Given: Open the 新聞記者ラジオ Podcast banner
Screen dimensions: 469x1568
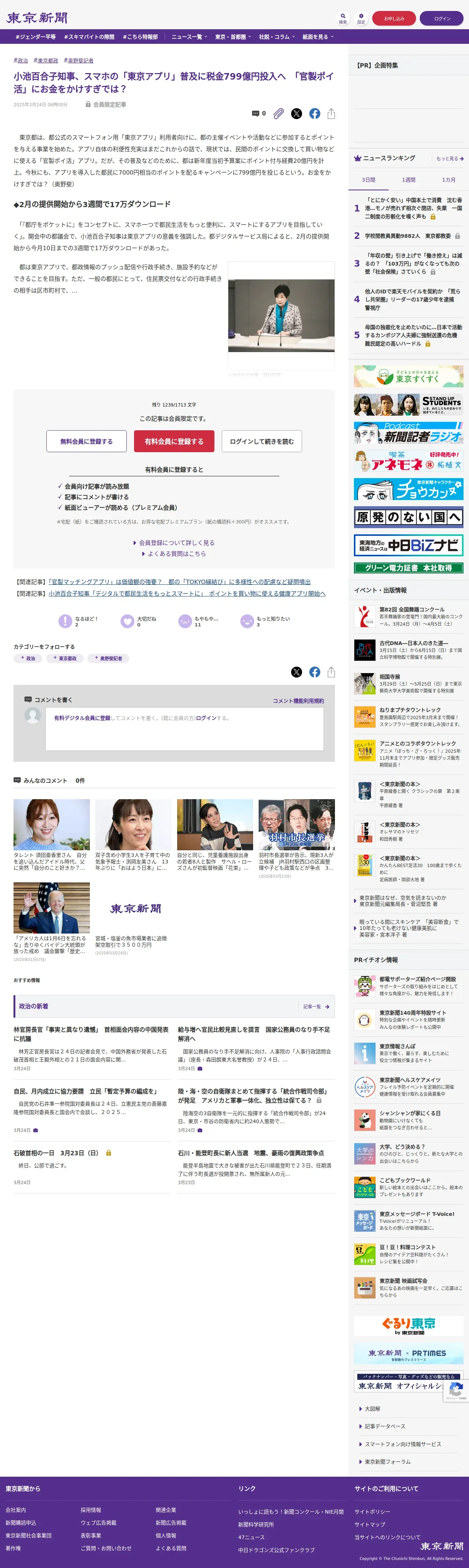Looking at the screenshot, I should pyautogui.click(x=409, y=432).
